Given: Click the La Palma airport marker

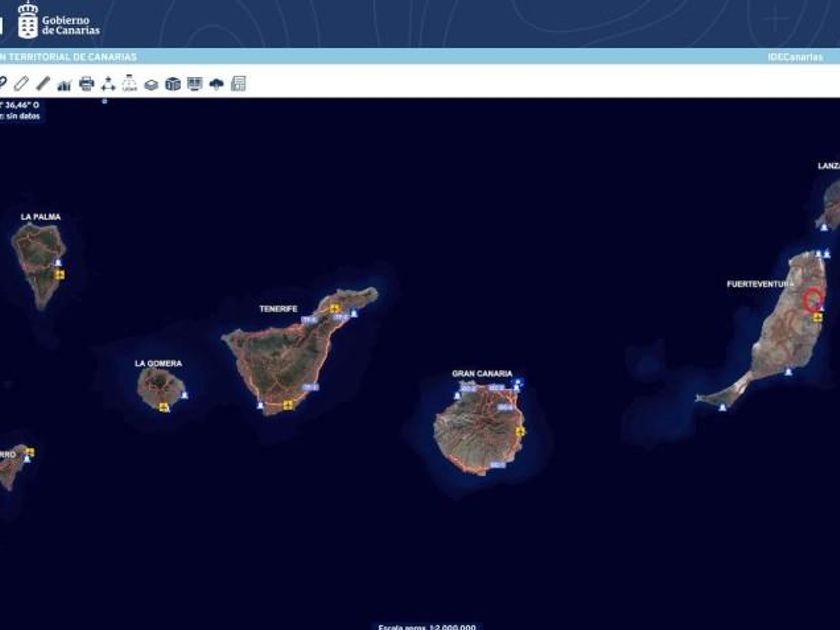Looking at the screenshot, I should click(59, 275).
